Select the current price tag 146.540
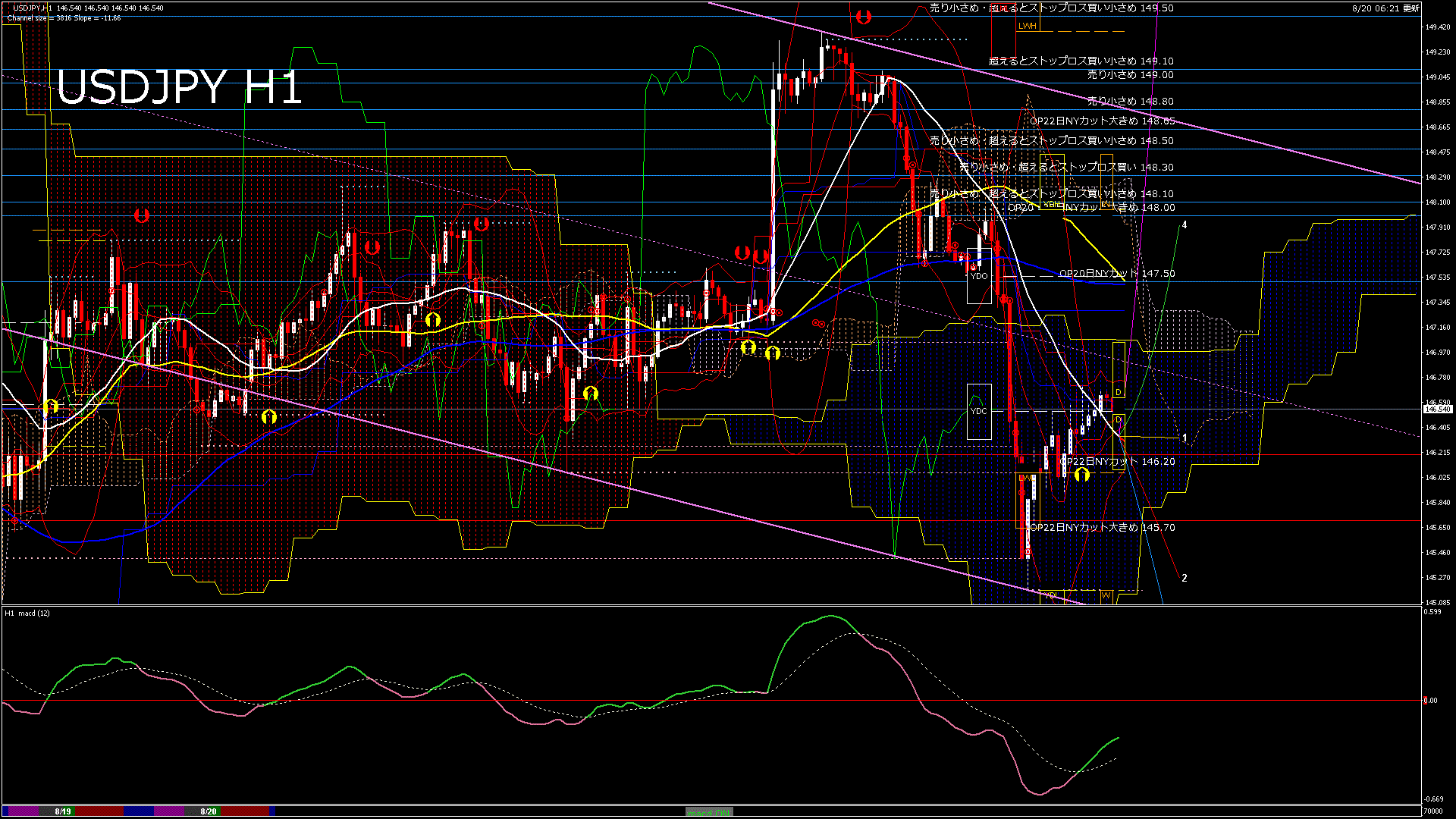 point(1438,409)
